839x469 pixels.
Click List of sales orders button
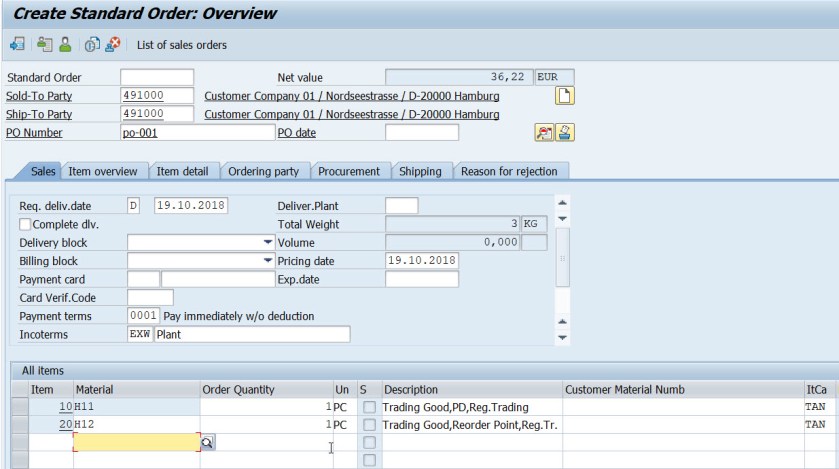181,45
